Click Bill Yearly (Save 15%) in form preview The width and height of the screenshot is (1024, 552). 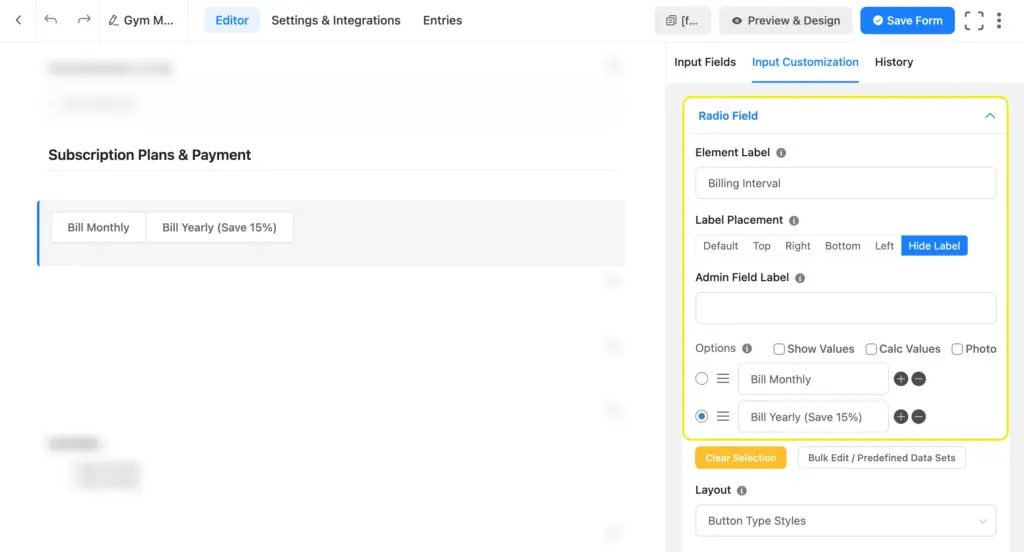click(219, 227)
